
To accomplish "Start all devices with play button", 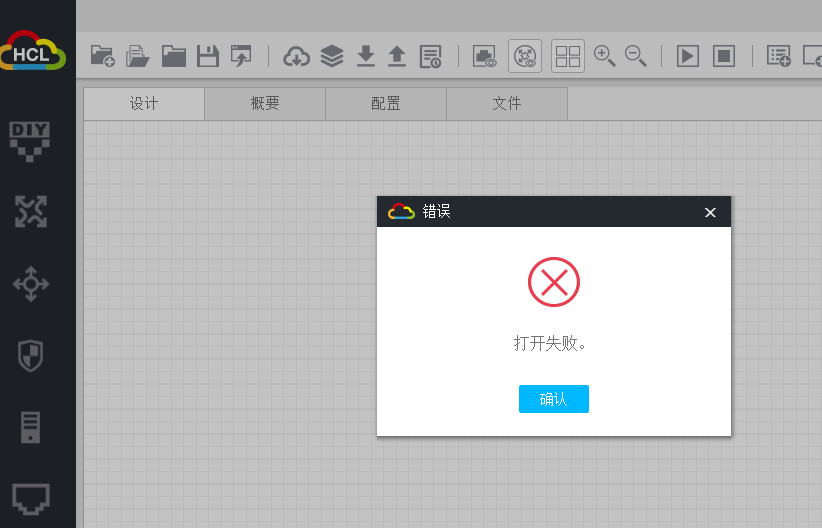I will [688, 56].
